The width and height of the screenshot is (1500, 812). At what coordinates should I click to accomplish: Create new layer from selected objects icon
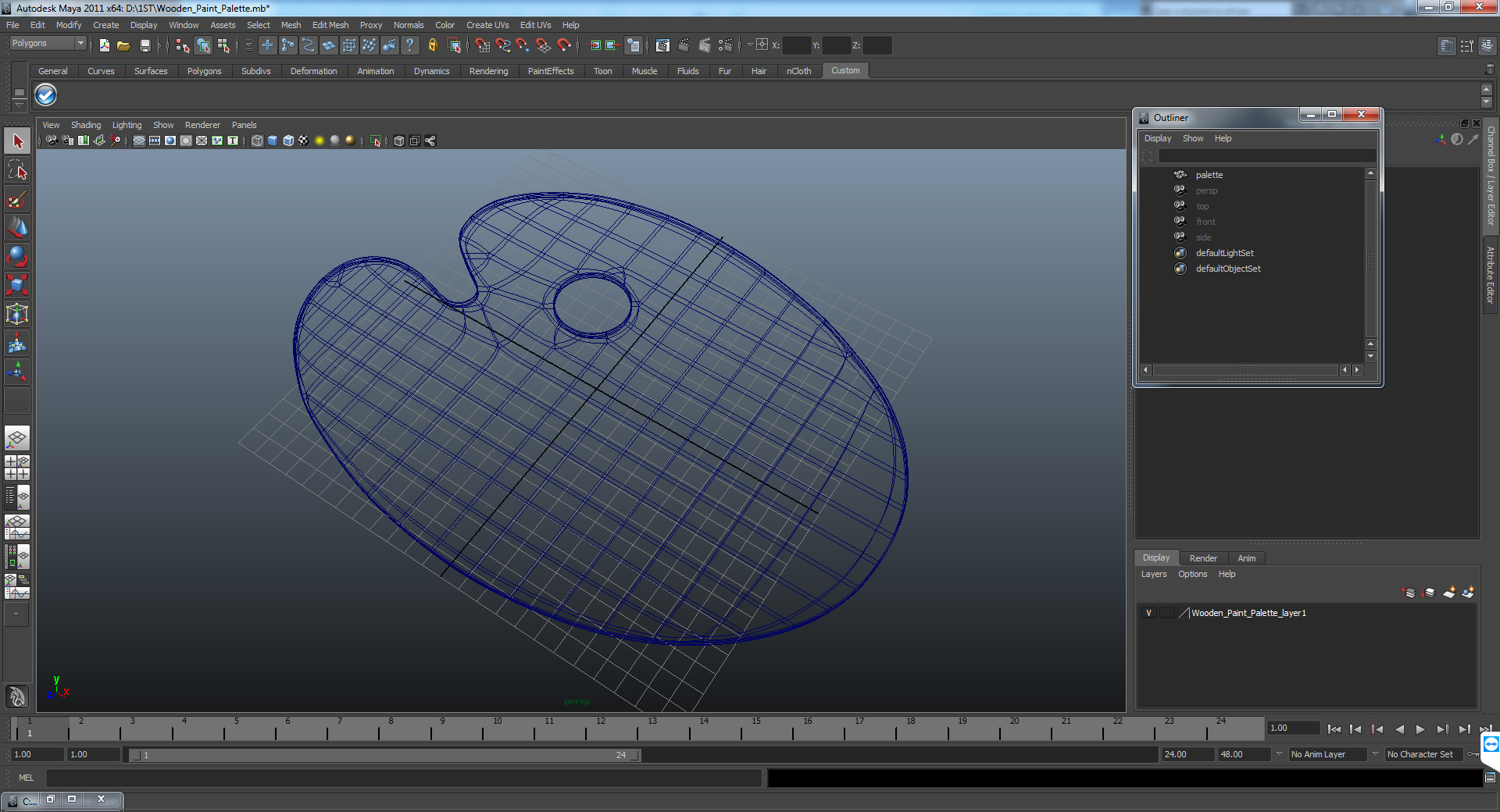1468,593
